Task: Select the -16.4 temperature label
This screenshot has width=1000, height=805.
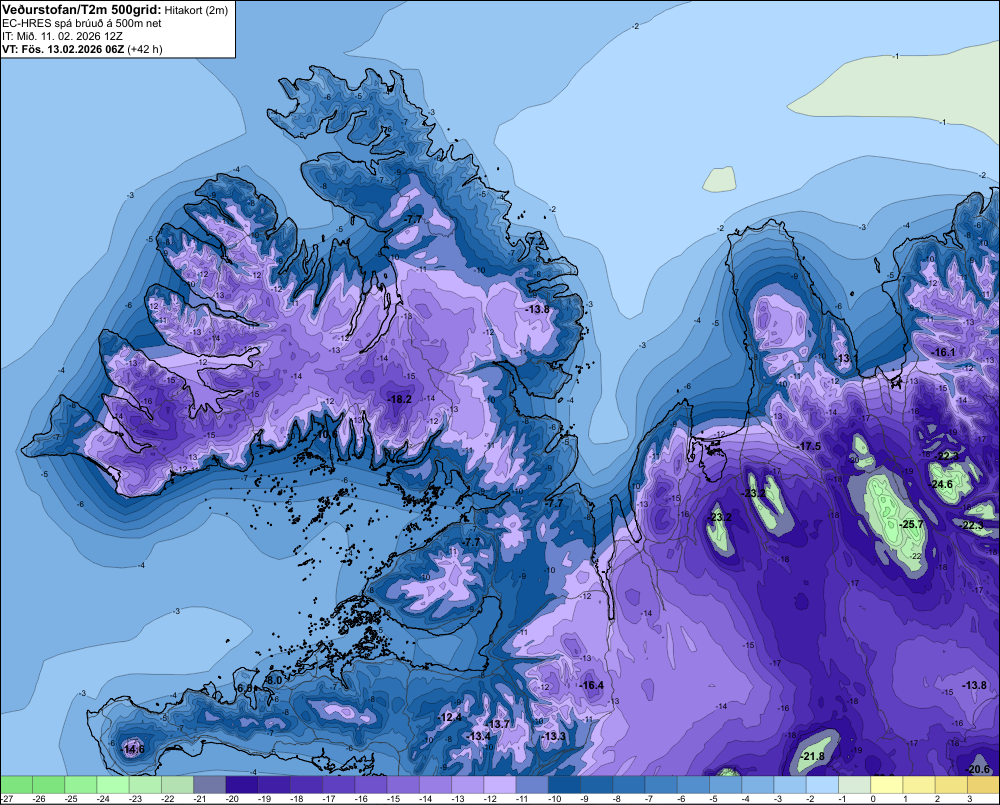Action: (592, 685)
